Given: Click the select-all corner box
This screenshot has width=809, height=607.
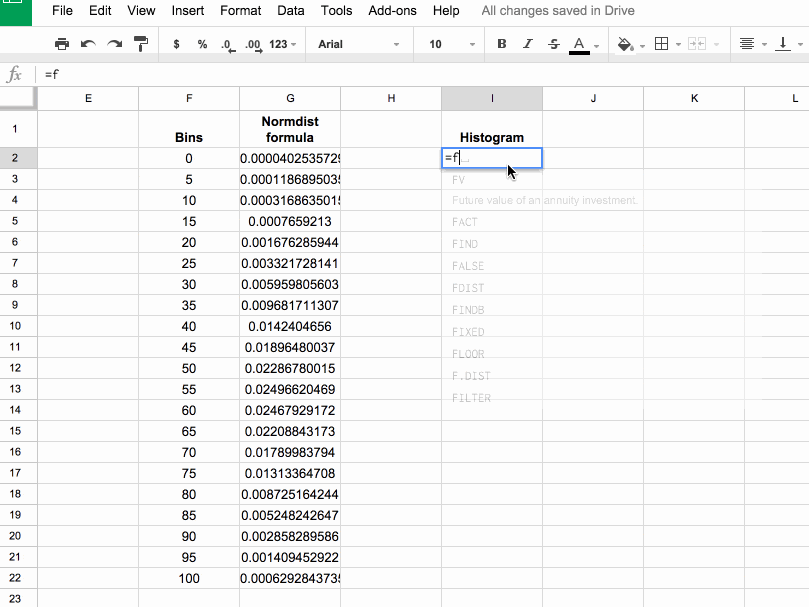Looking at the screenshot, I should (18, 98).
